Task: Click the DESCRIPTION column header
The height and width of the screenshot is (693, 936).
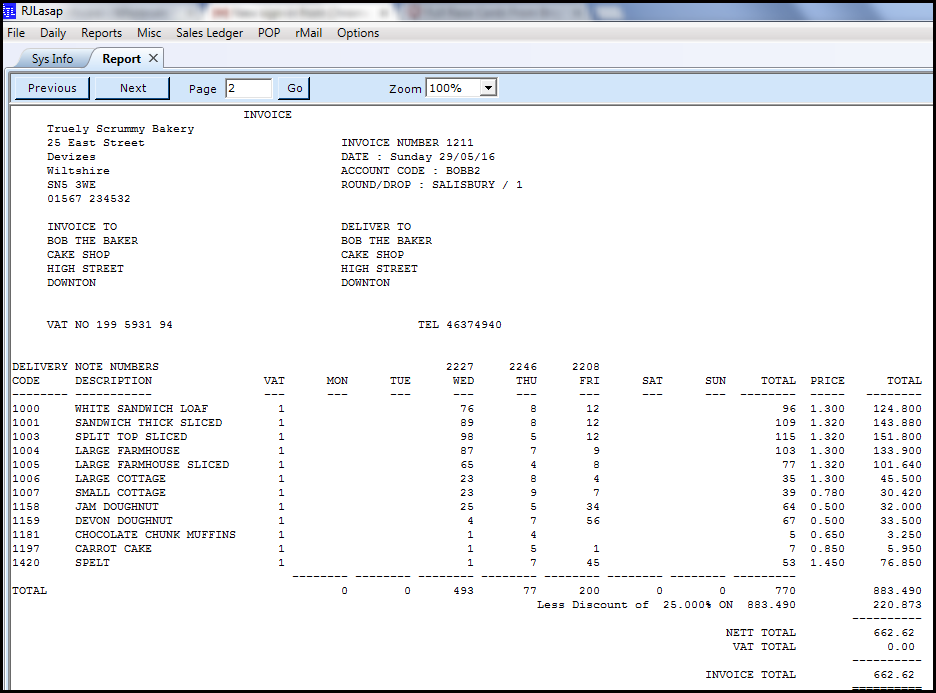Action: pos(113,381)
